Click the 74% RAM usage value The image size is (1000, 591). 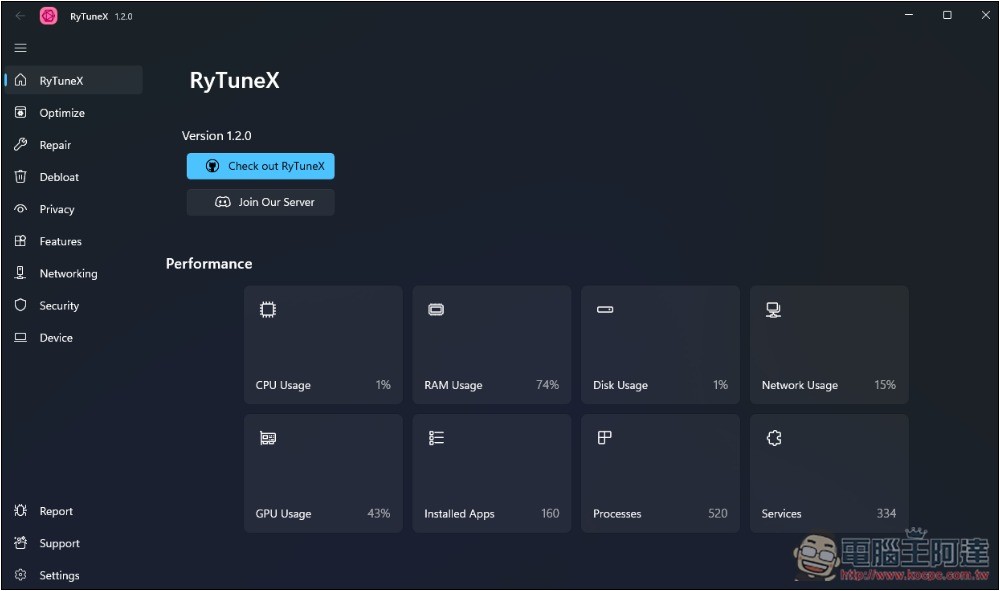coord(547,384)
